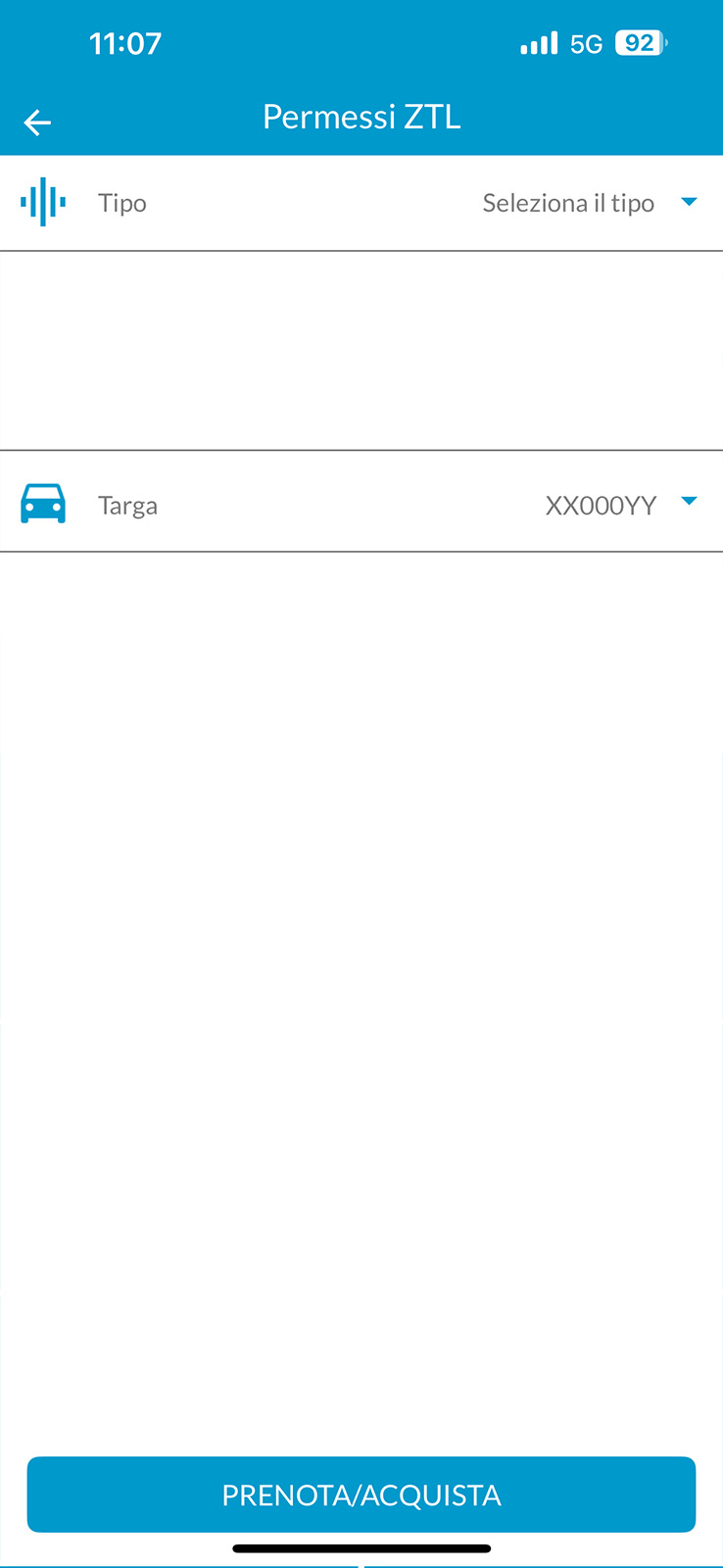Tap the Tipo waveform icon
The image size is (723, 1568).
43,203
